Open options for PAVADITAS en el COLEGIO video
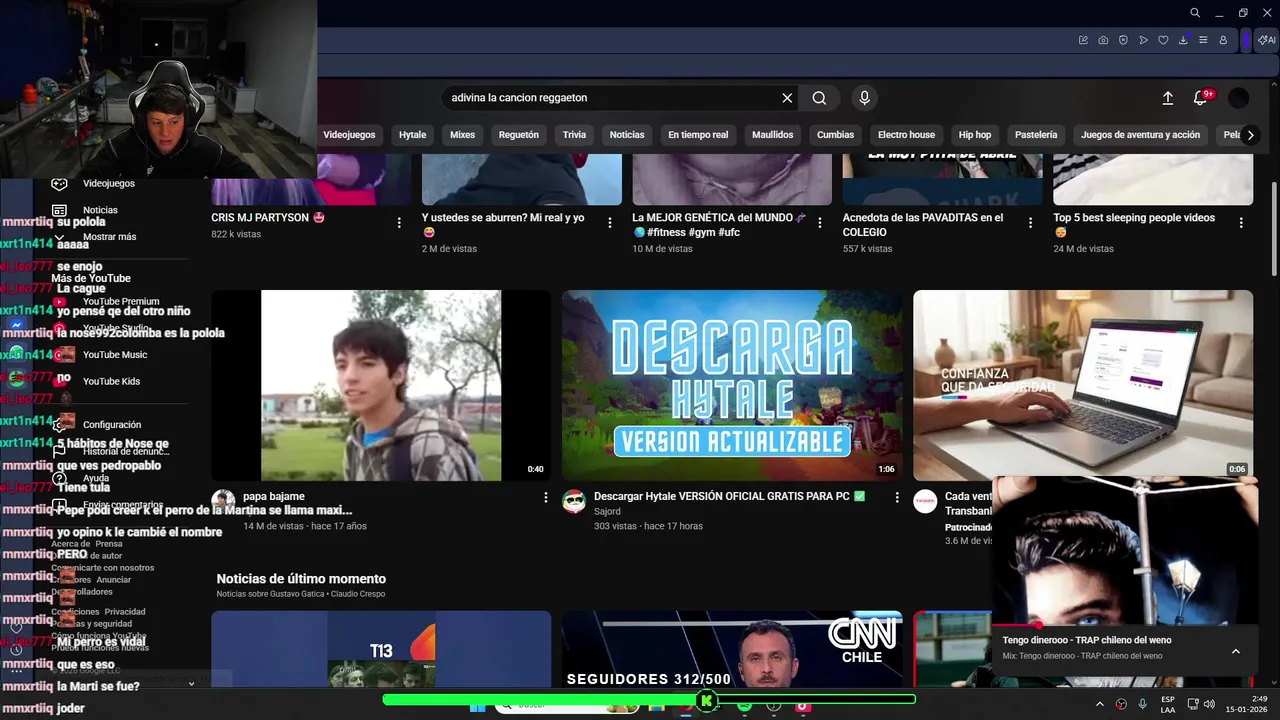The height and width of the screenshot is (720, 1280). 1031,223
